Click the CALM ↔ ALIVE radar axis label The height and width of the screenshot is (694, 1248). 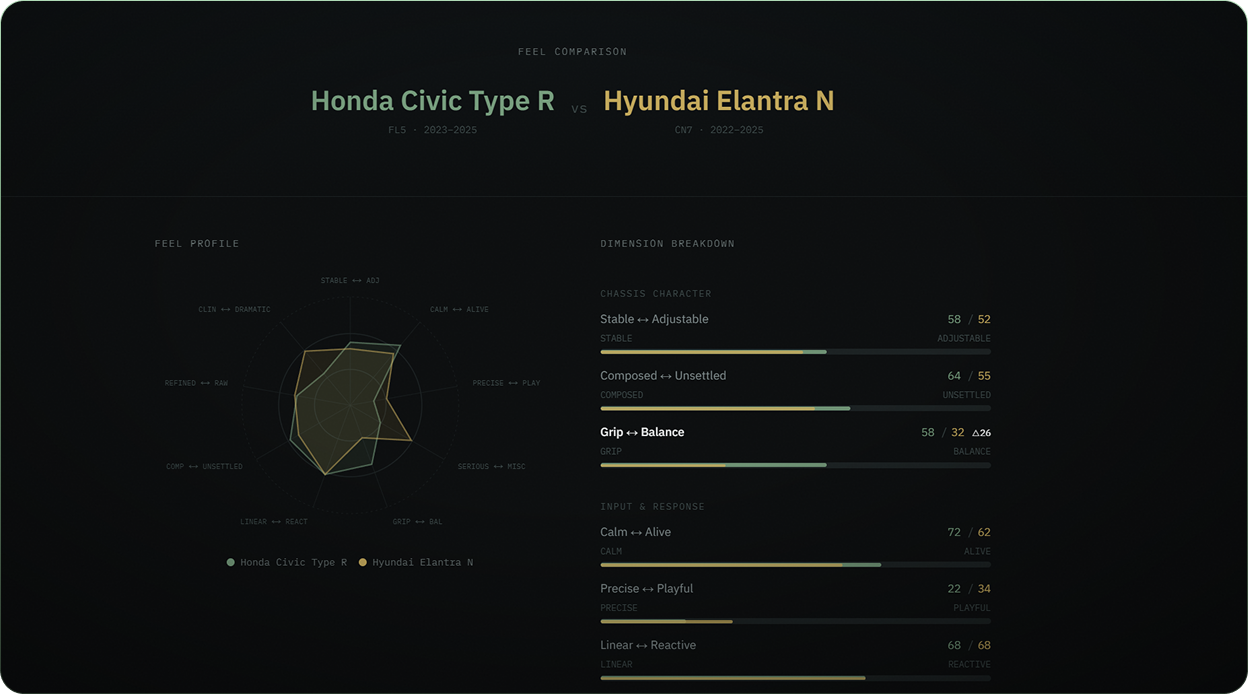tap(460, 309)
